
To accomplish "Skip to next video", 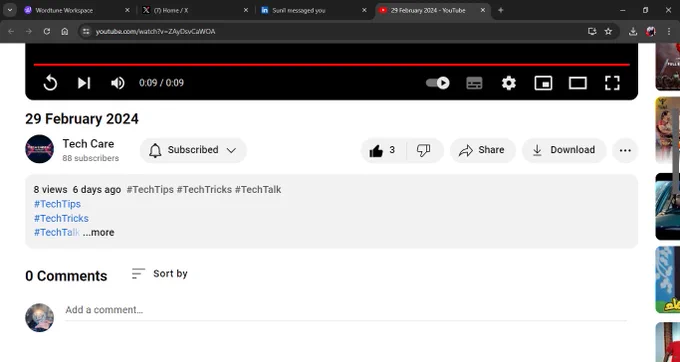I will click(x=84, y=83).
